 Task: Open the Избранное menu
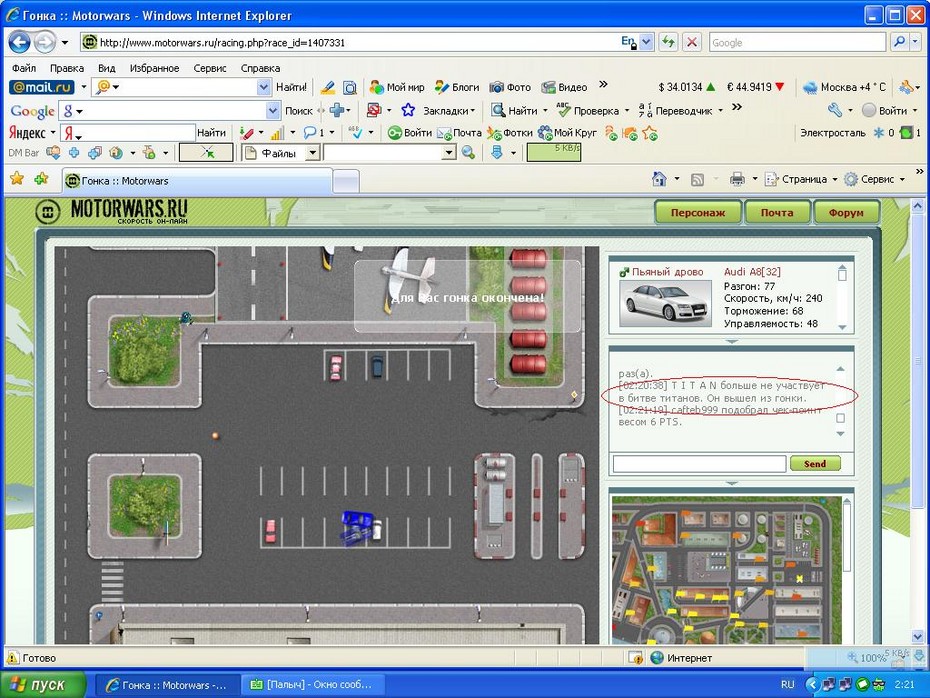[x=154, y=68]
